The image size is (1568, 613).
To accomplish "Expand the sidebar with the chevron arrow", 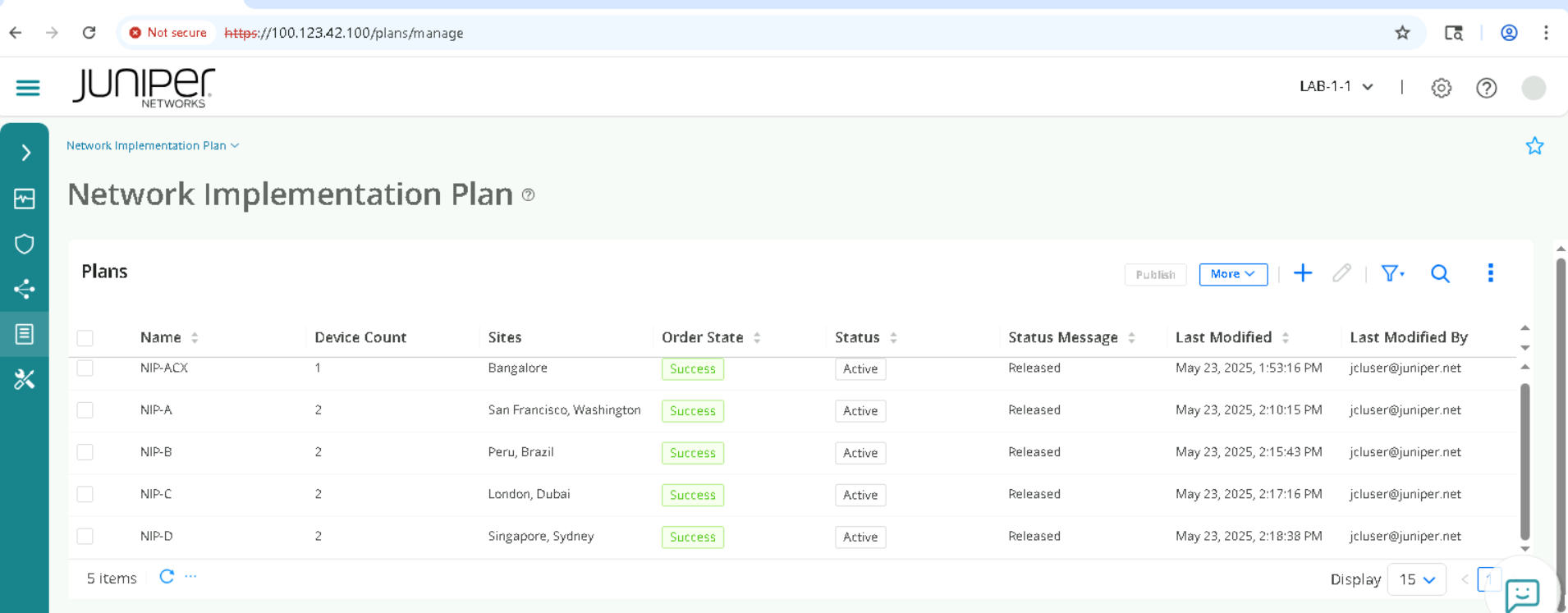I will (x=25, y=153).
